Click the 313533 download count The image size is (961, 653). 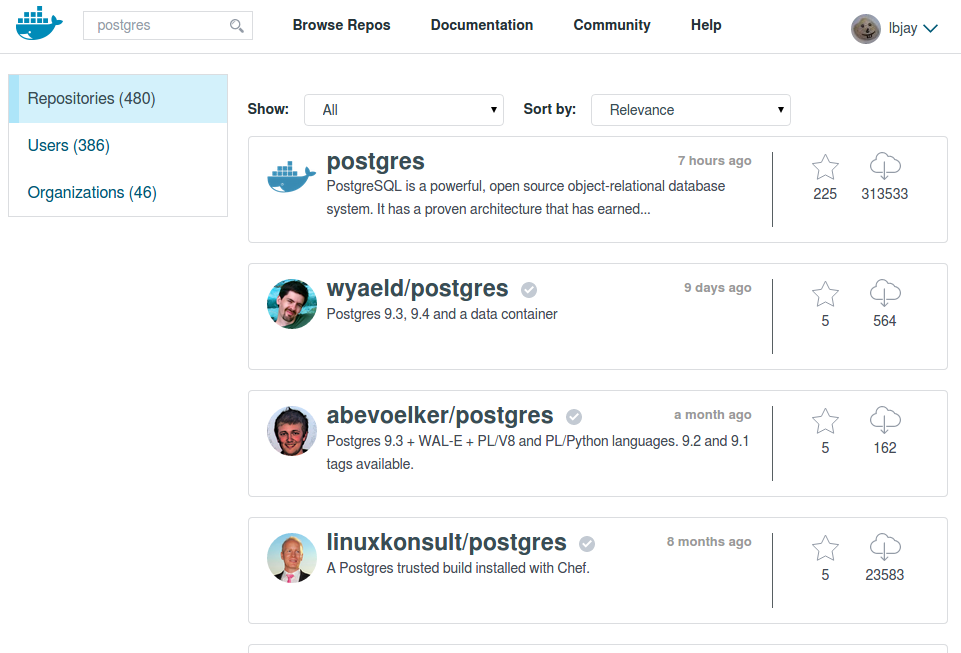click(884, 194)
